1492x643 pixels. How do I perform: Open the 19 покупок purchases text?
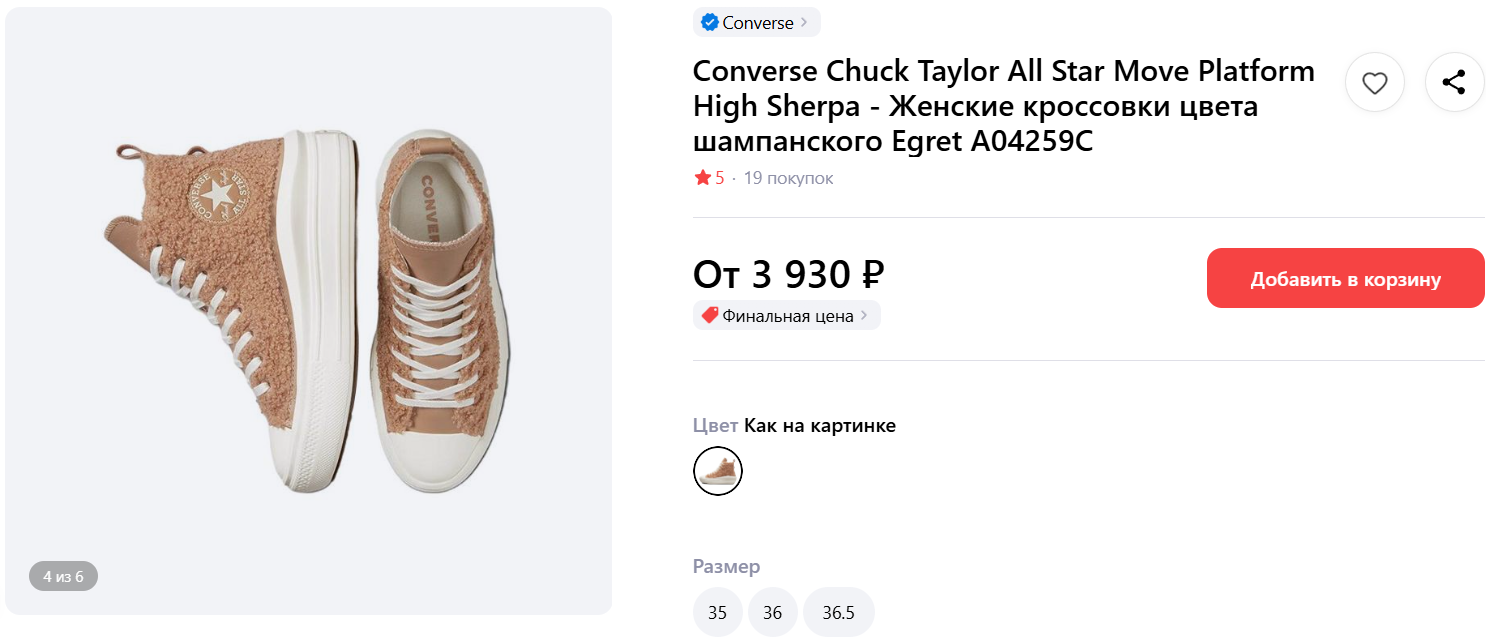tap(788, 178)
